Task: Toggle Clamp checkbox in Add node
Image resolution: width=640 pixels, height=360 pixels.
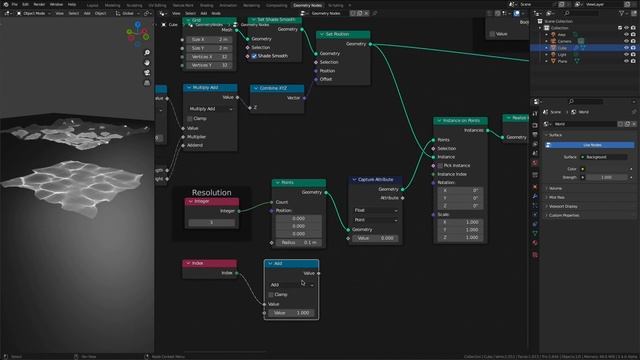Action: (271, 294)
